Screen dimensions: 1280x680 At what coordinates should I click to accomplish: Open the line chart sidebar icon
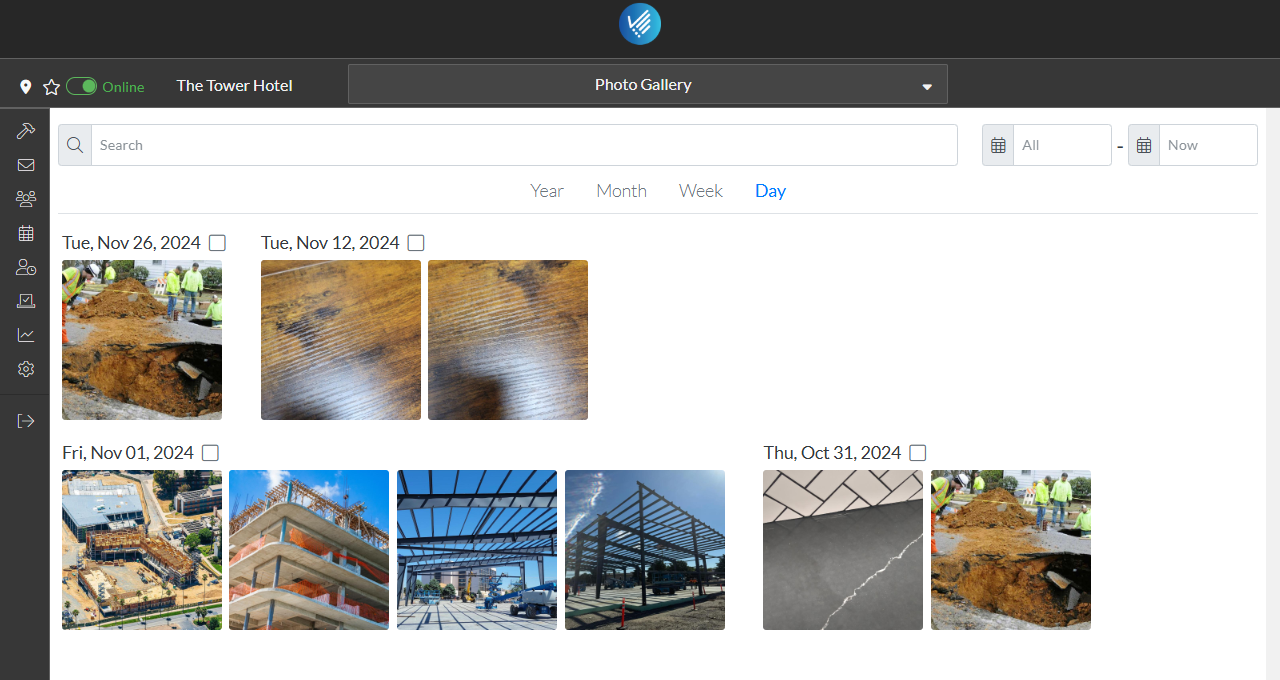pos(26,335)
